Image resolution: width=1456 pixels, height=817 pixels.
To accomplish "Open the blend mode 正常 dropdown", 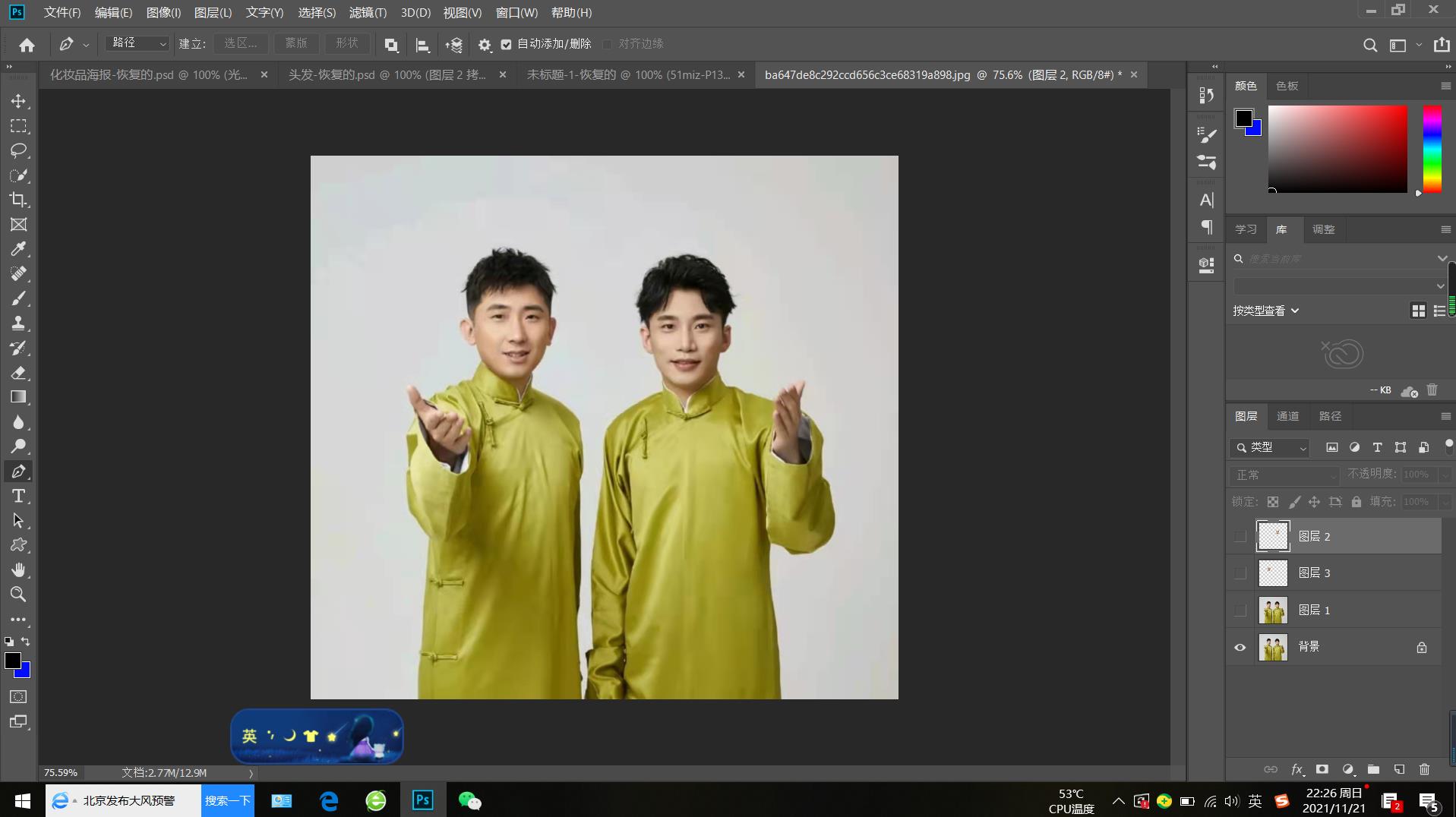I will [x=1284, y=475].
